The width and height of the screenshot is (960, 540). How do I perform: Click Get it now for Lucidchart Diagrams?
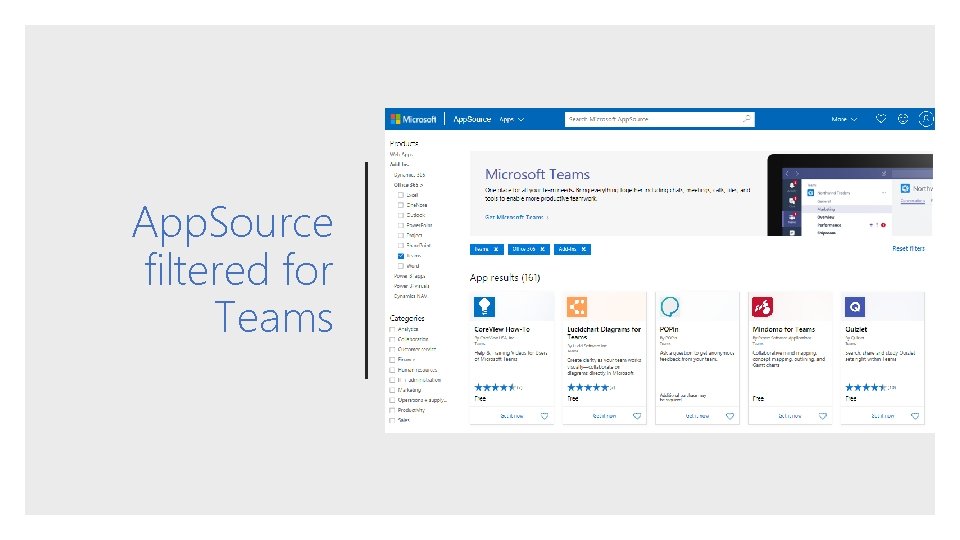pyautogui.click(x=604, y=416)
